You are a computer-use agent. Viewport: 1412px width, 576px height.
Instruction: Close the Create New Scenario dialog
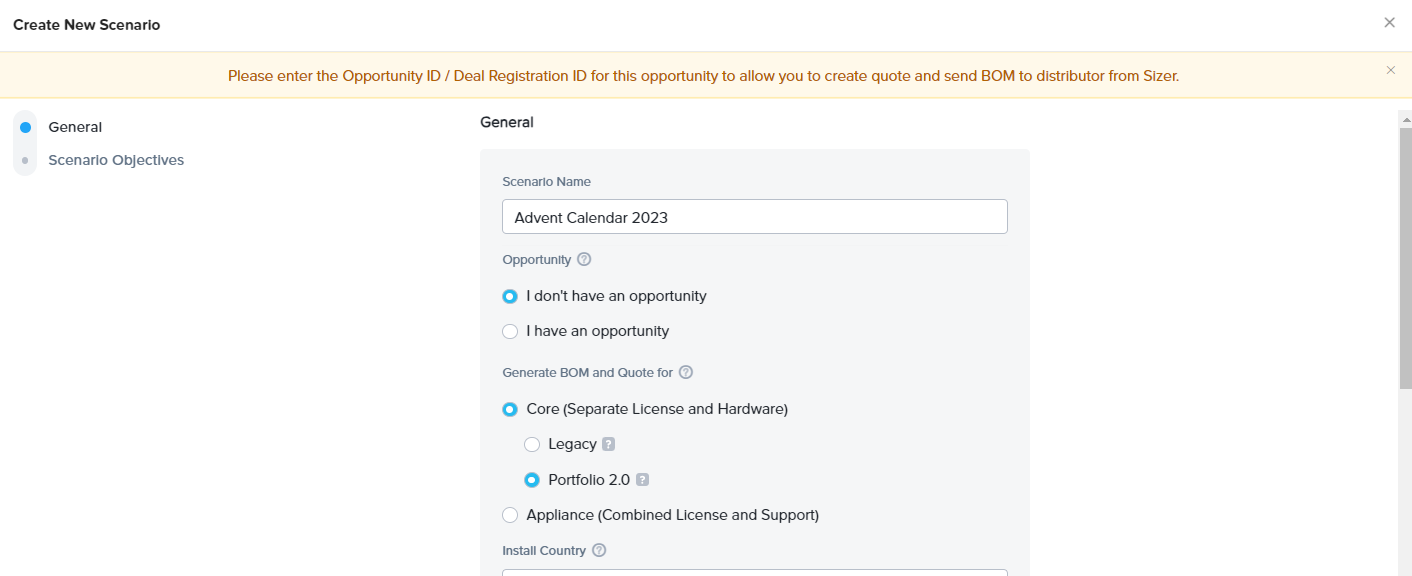coord(1389,23)
